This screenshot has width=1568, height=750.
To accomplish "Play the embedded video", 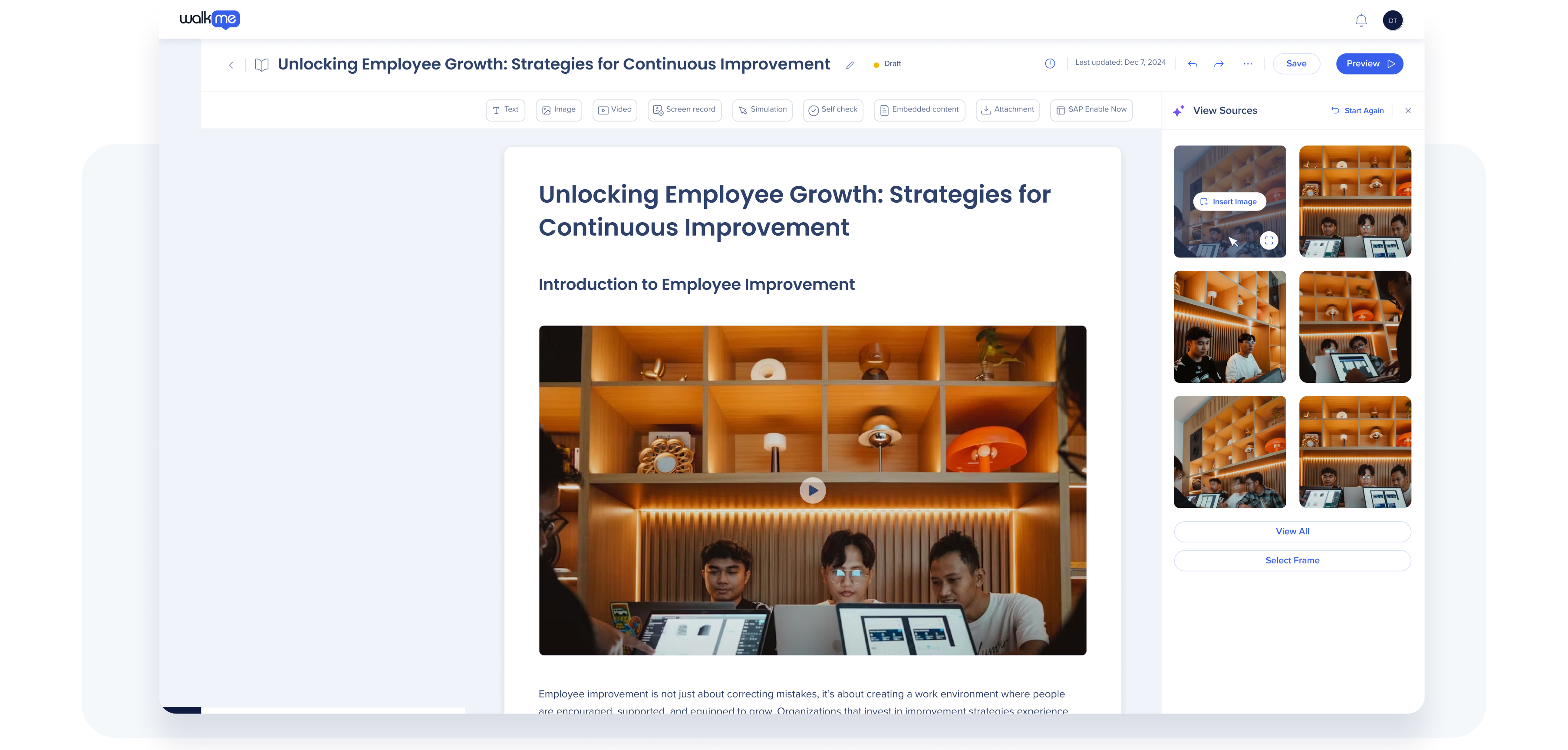I will [813, 490].
